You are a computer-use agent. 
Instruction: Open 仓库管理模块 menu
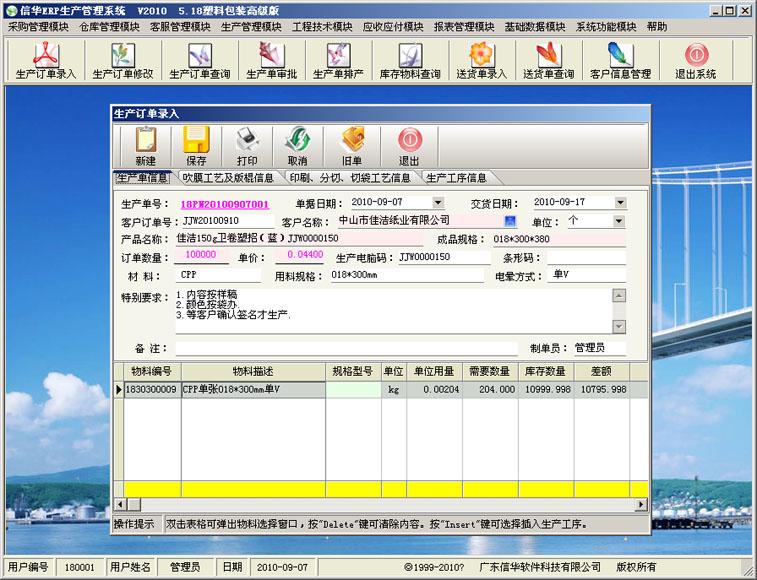[x=110, y=27]
